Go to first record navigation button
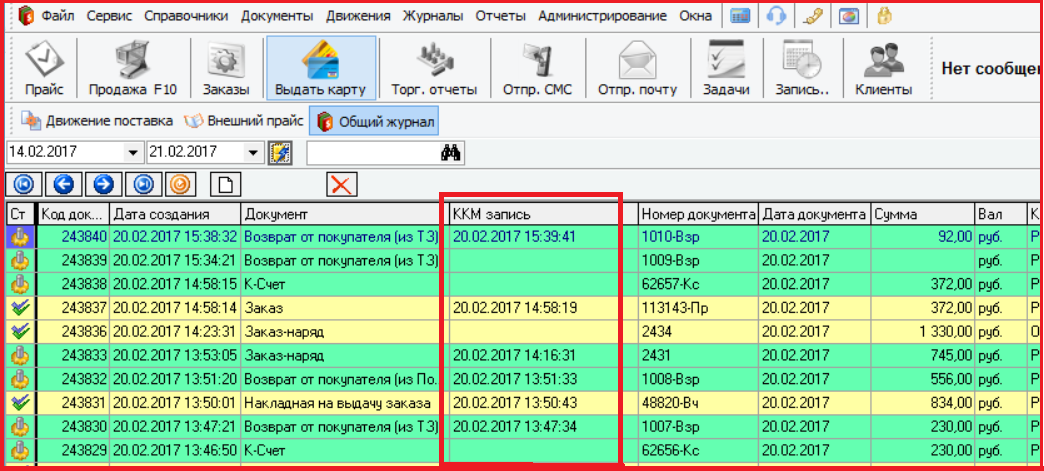The width and height of the screenshot is (1044, 471). coord(22,184)
